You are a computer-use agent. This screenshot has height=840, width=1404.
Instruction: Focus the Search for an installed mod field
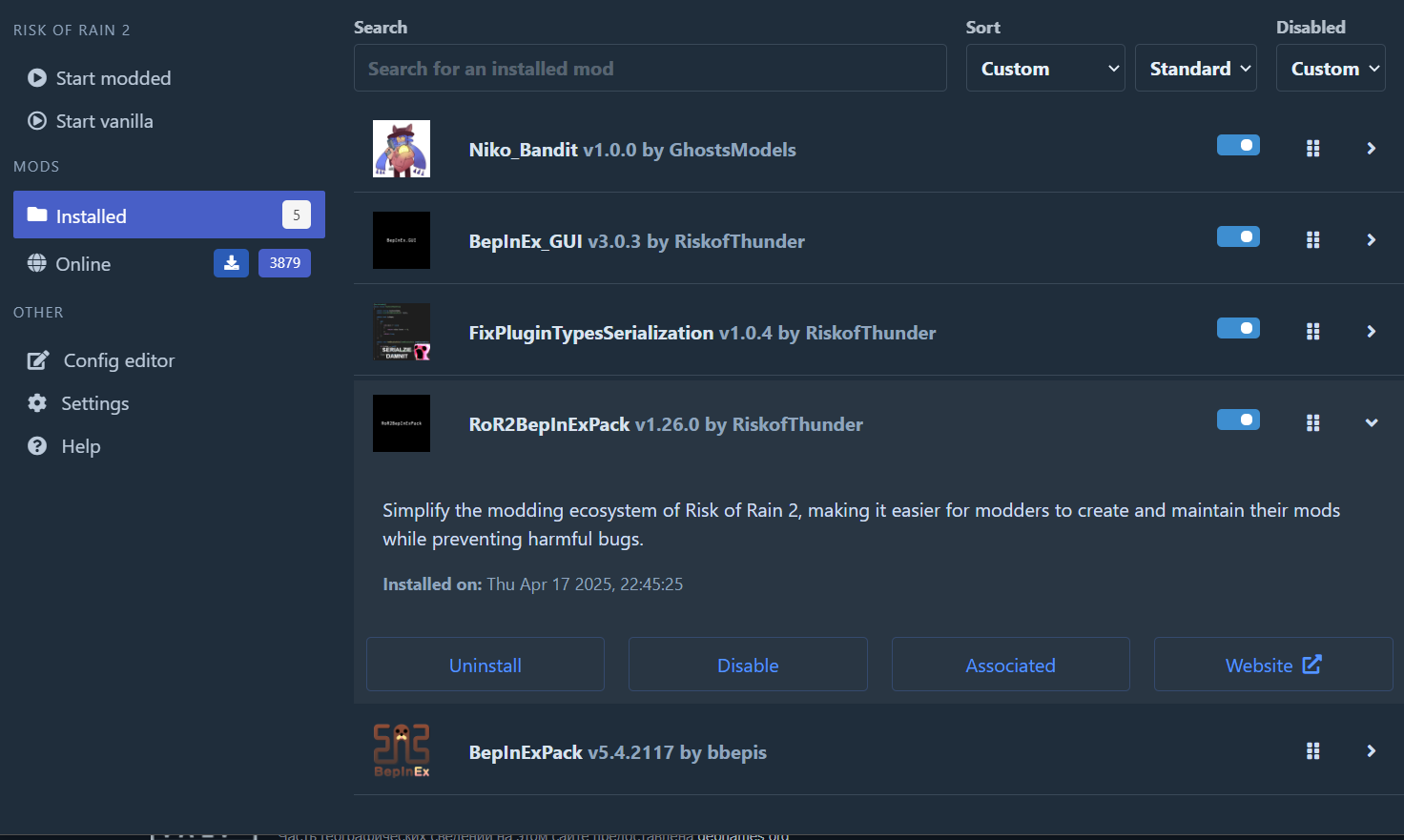coord(650,68)
